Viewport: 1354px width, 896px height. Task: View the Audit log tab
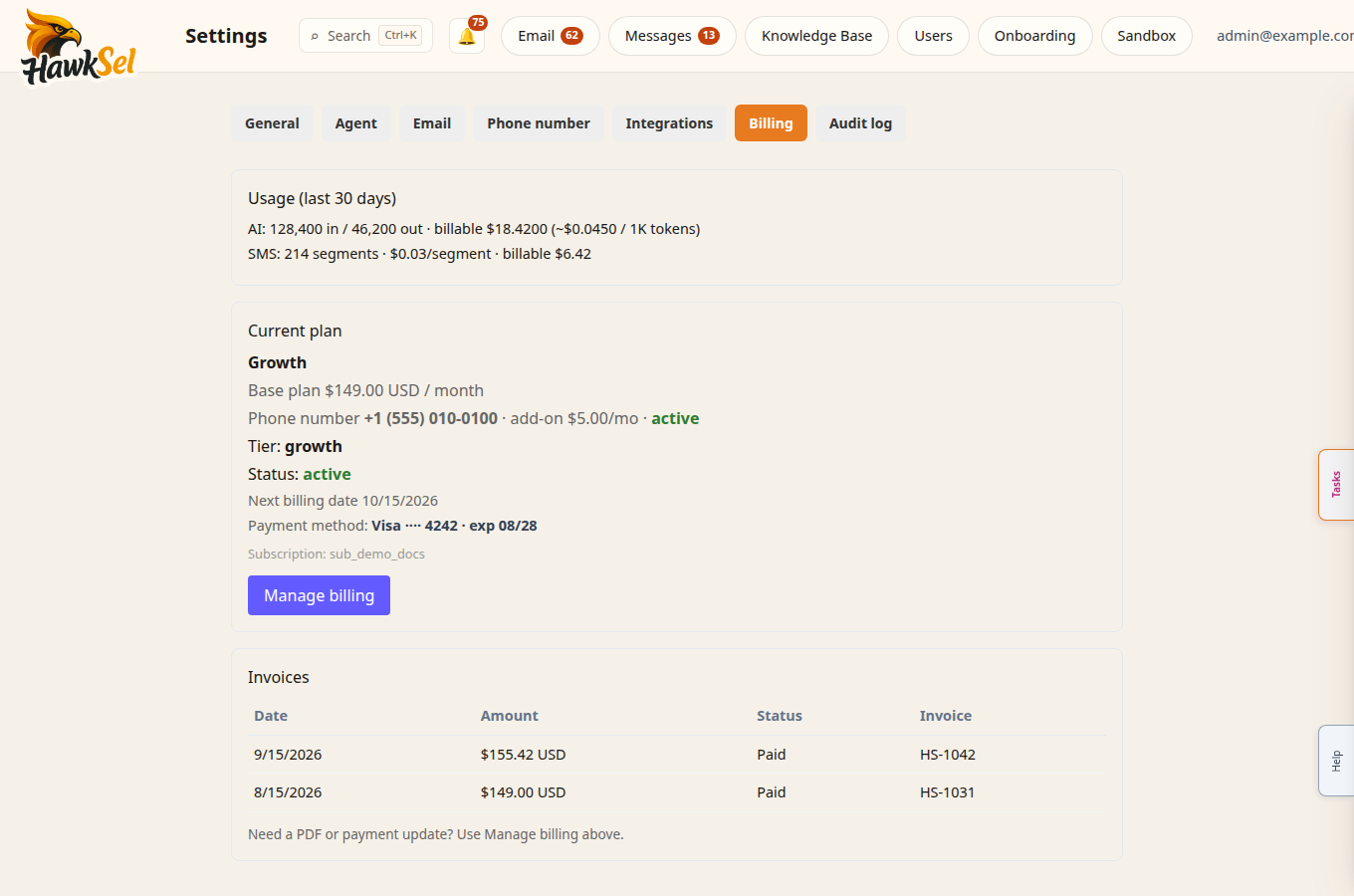[x=860, y=123]
